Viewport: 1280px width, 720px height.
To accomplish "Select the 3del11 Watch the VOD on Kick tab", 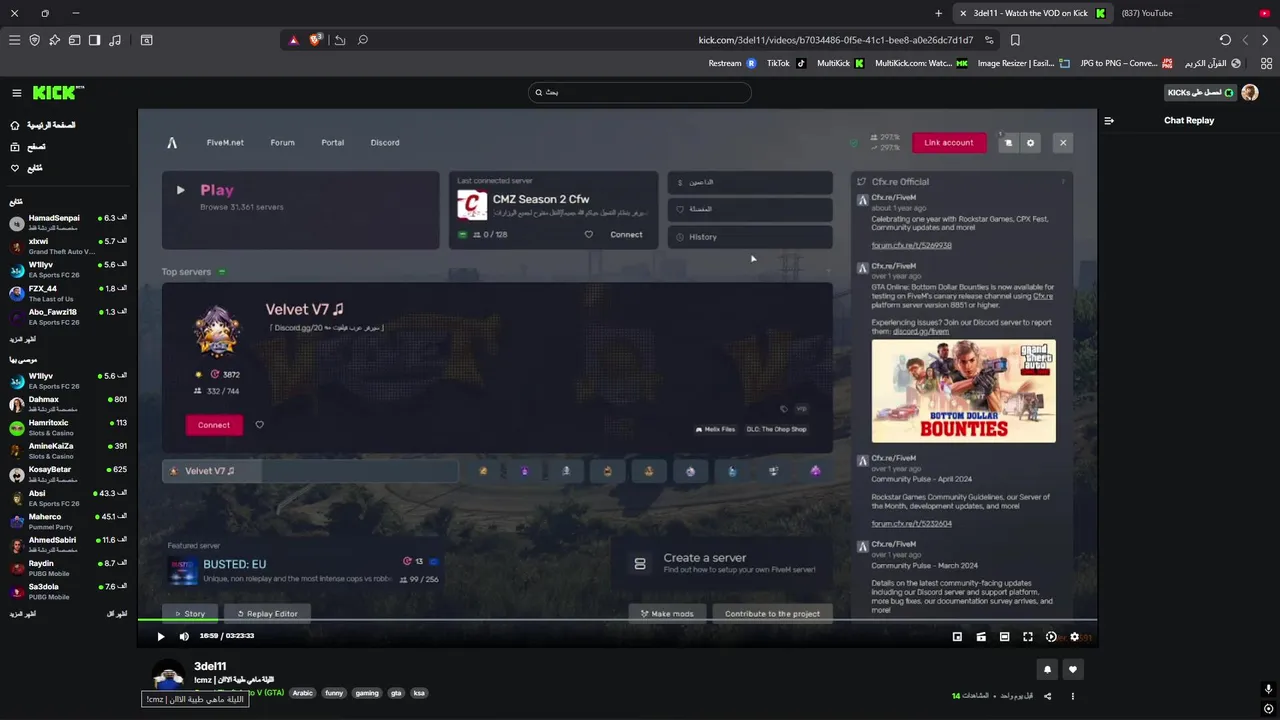I will point(1033,13).
